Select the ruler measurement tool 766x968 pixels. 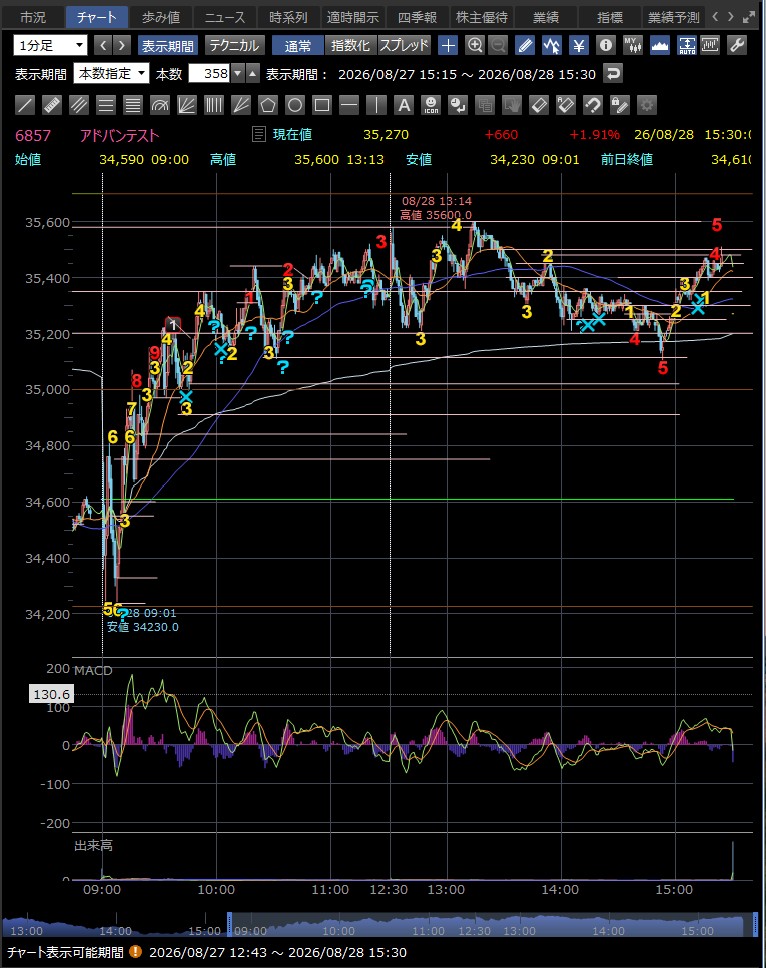pyautogui.click(x=52, y=105)
